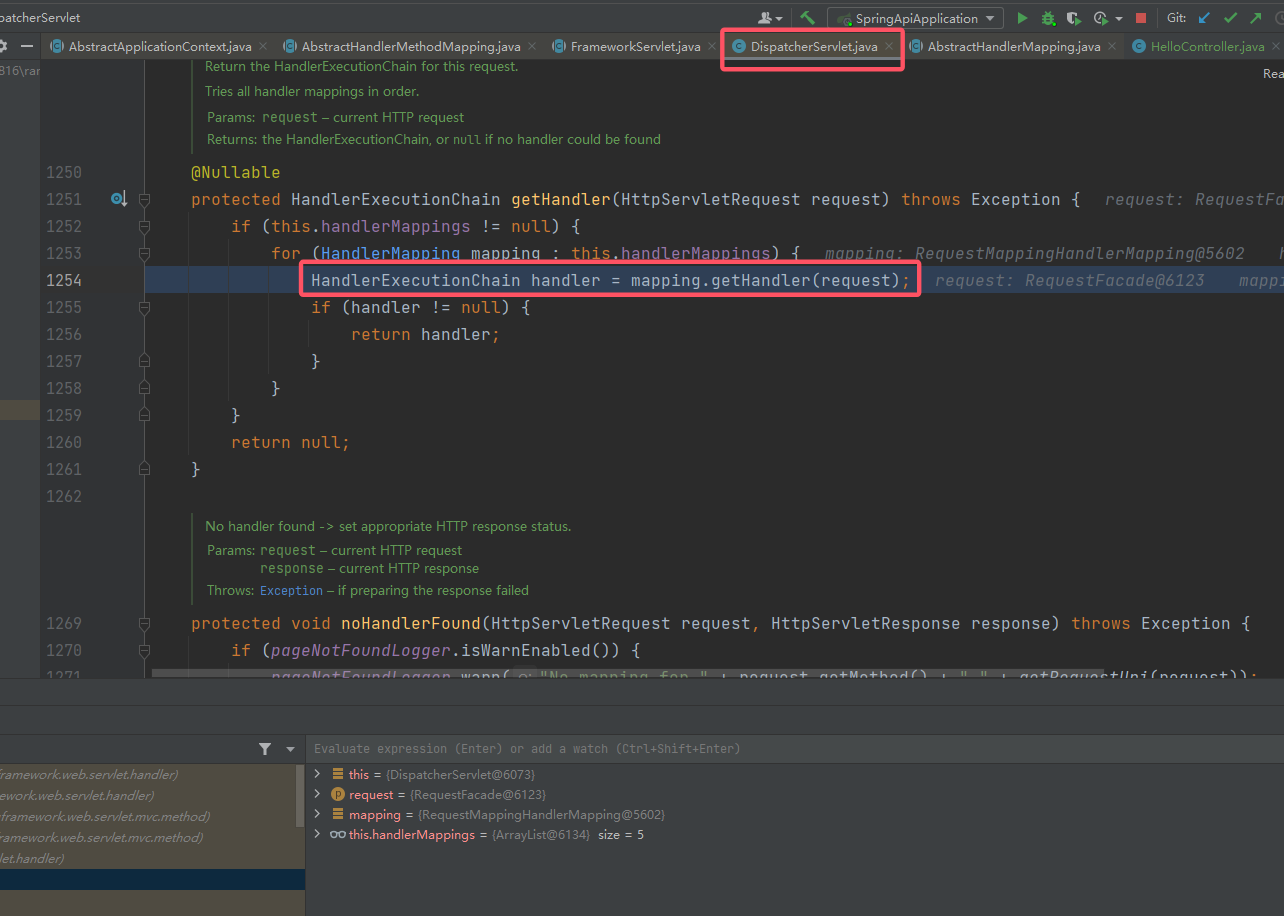Close the FrameworkServlet.java tab
The width and height of the screenshot is (1284, 916).
point(711,47)
